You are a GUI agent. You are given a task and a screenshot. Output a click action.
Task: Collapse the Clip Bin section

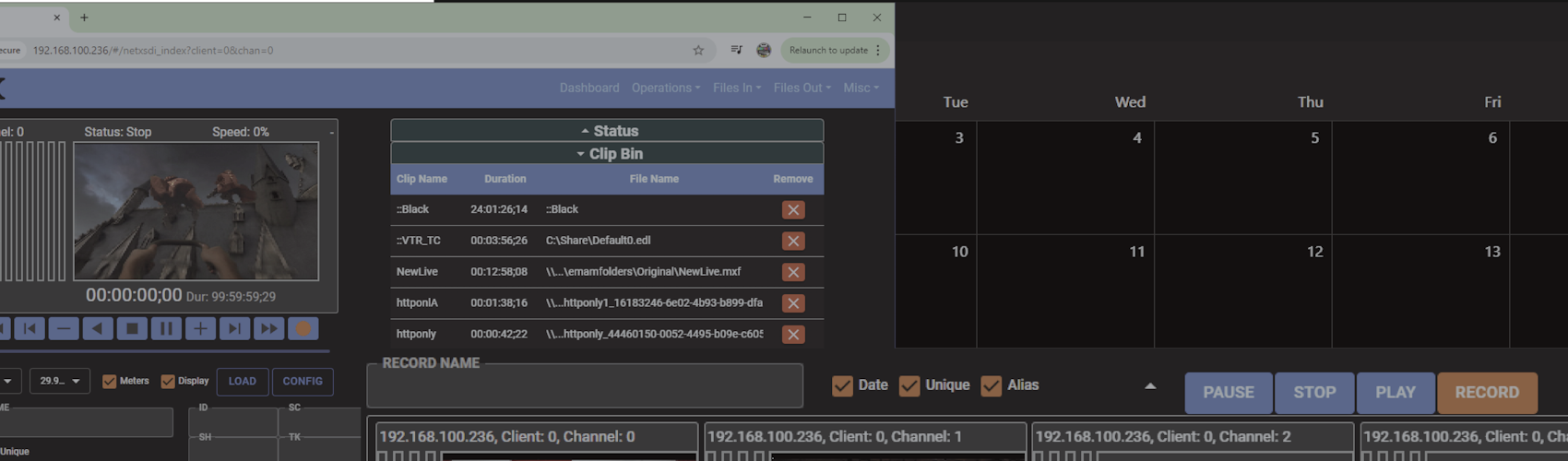tap(607, 154)
